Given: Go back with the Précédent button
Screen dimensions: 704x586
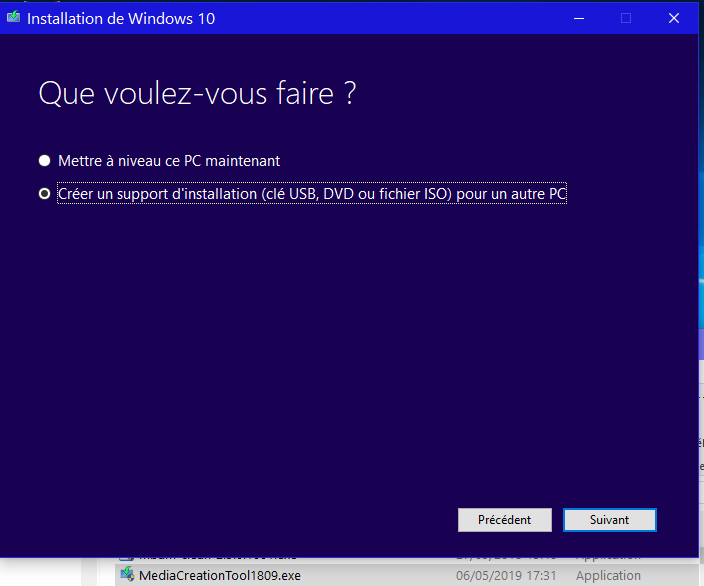Looking at the screenshot, I should (x=505, y=520).
